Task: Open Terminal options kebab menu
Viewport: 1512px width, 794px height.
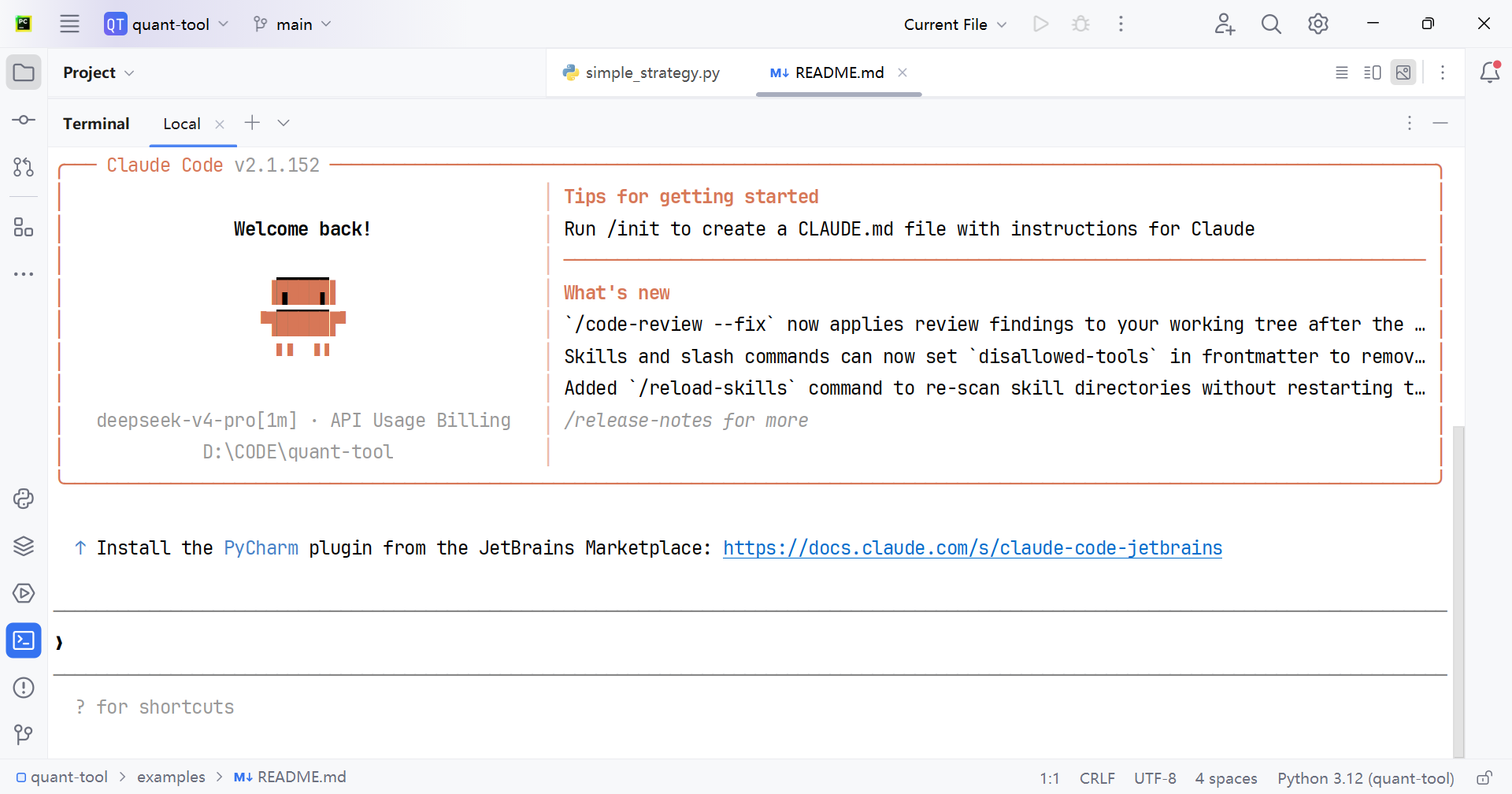Action: (1410, 123)
